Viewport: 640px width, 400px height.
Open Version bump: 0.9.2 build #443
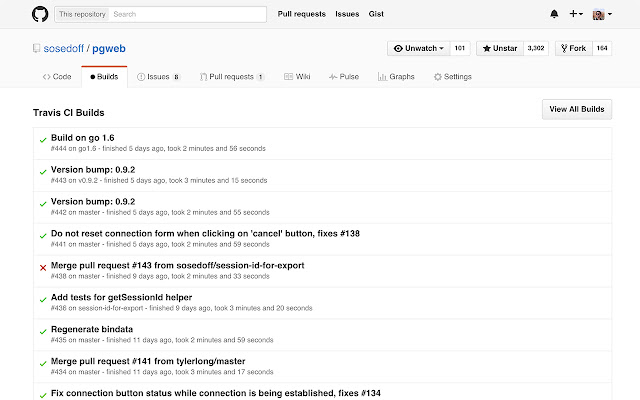point(93,170)
